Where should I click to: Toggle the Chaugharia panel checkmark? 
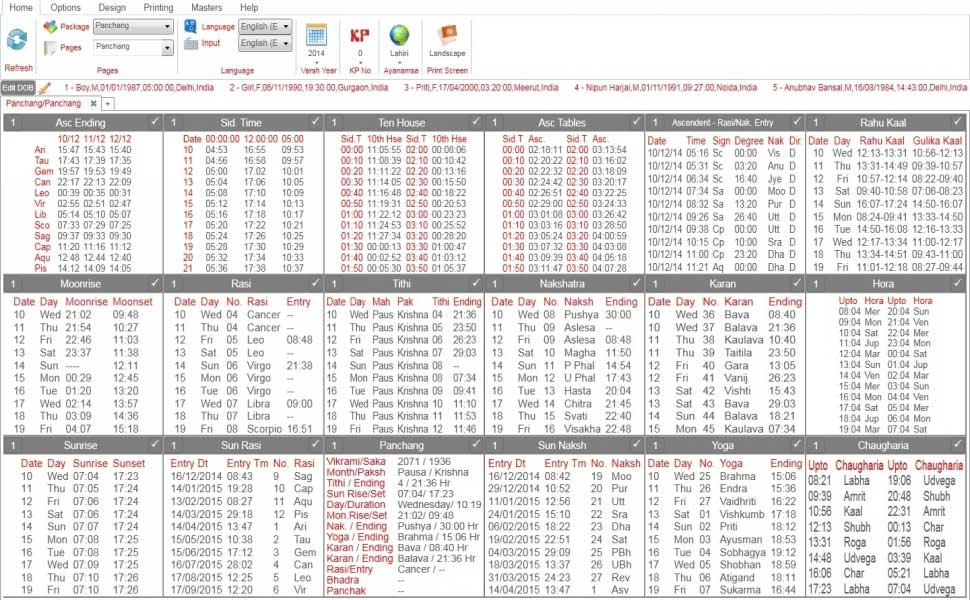(x=958, y=445)
